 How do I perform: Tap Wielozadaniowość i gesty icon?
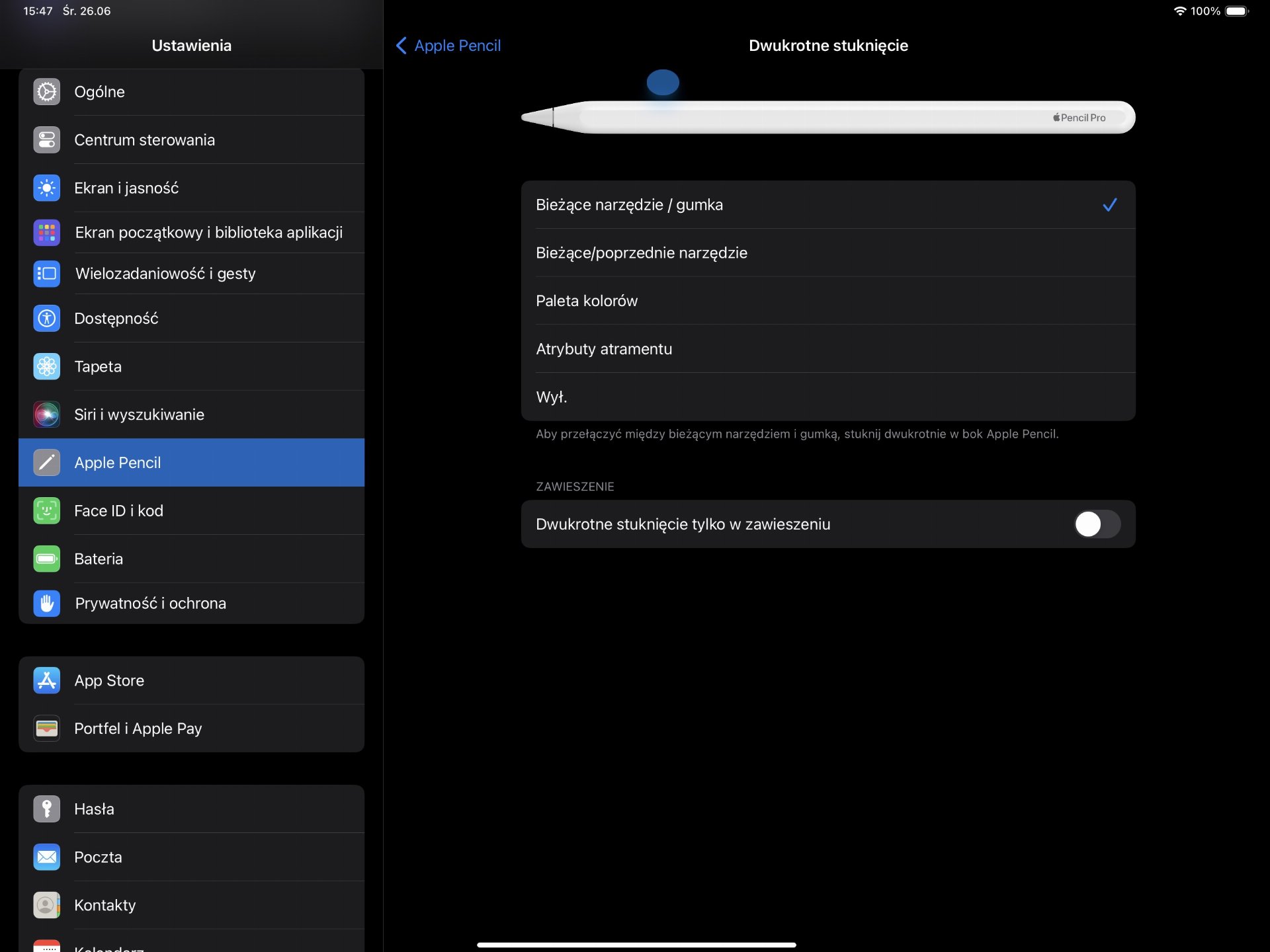point(46,273)
